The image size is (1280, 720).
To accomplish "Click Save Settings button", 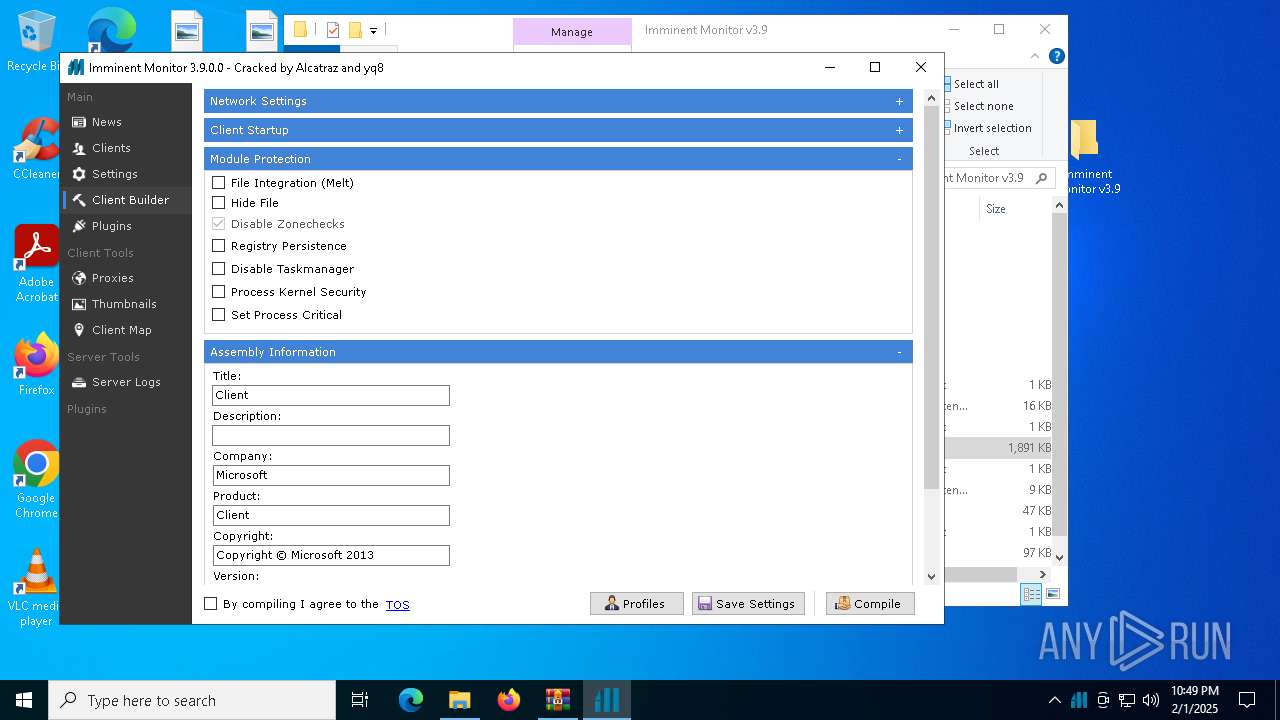I will pos(748,604).
